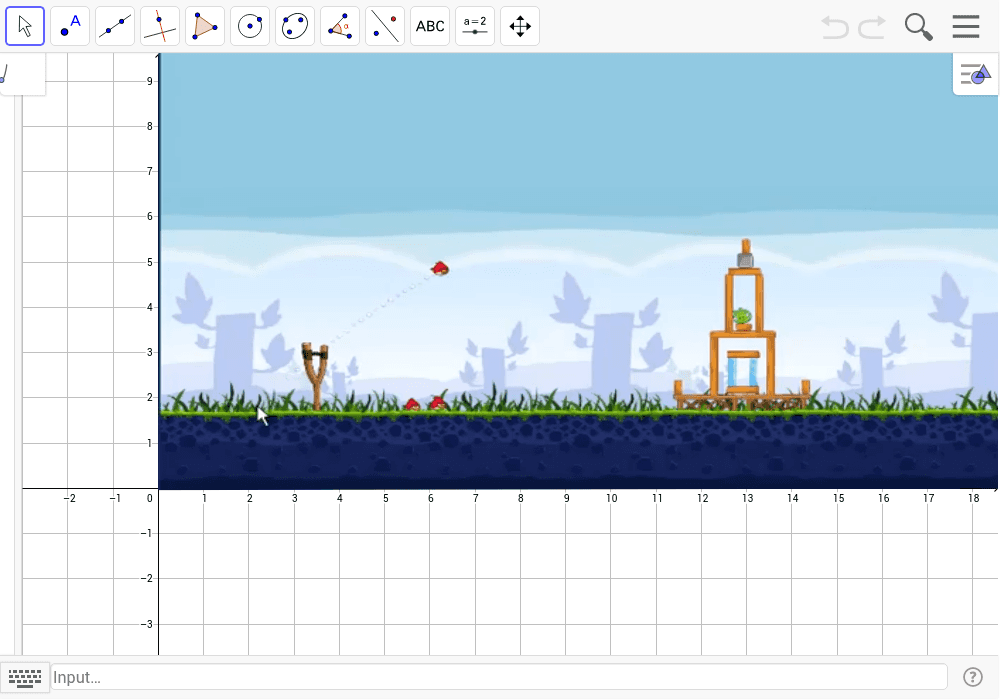
Task: Select the Angle tool
Action: pyautogui.click(x=340, y=26)
